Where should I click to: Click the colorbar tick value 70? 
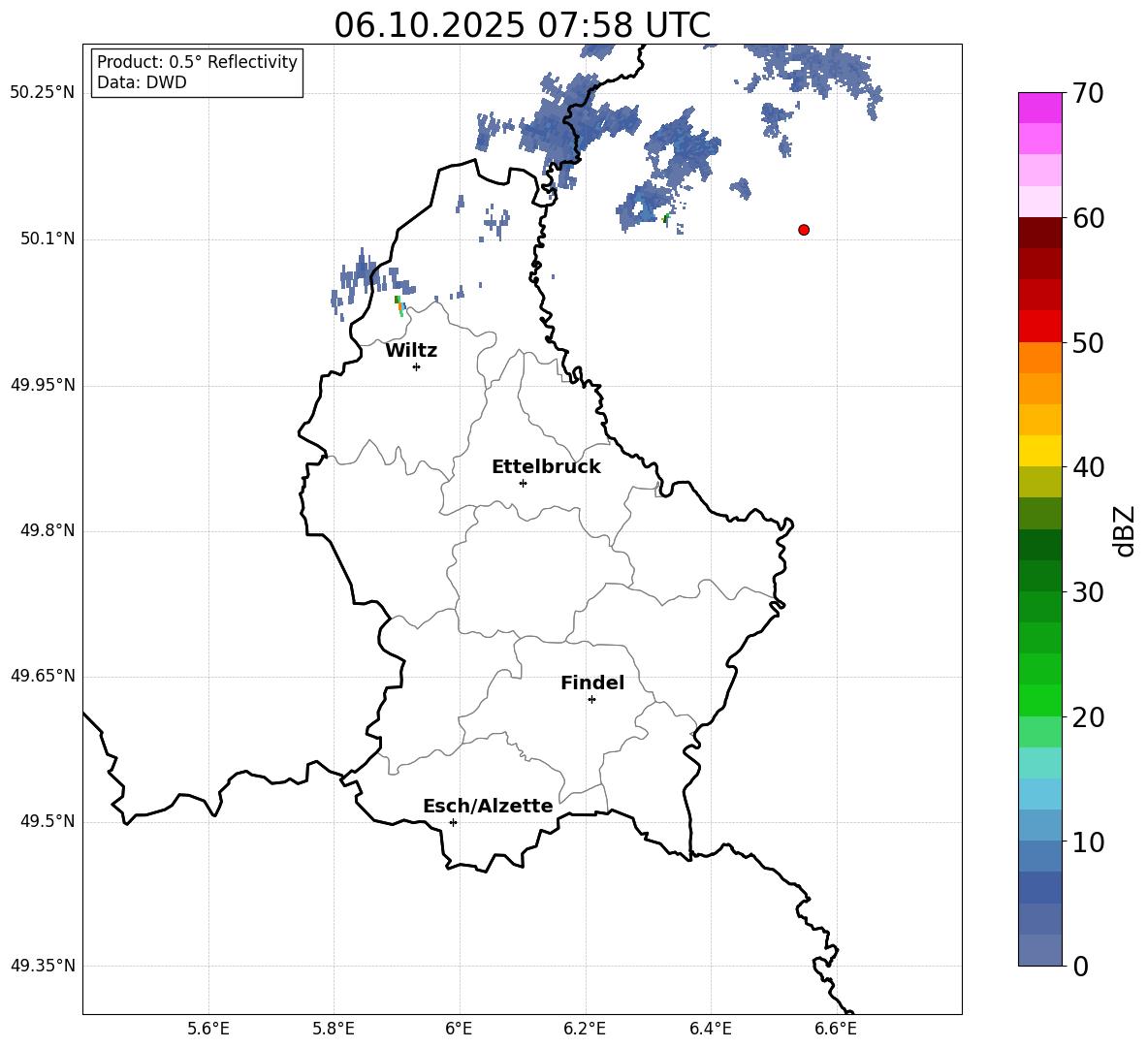point(1088,94)
